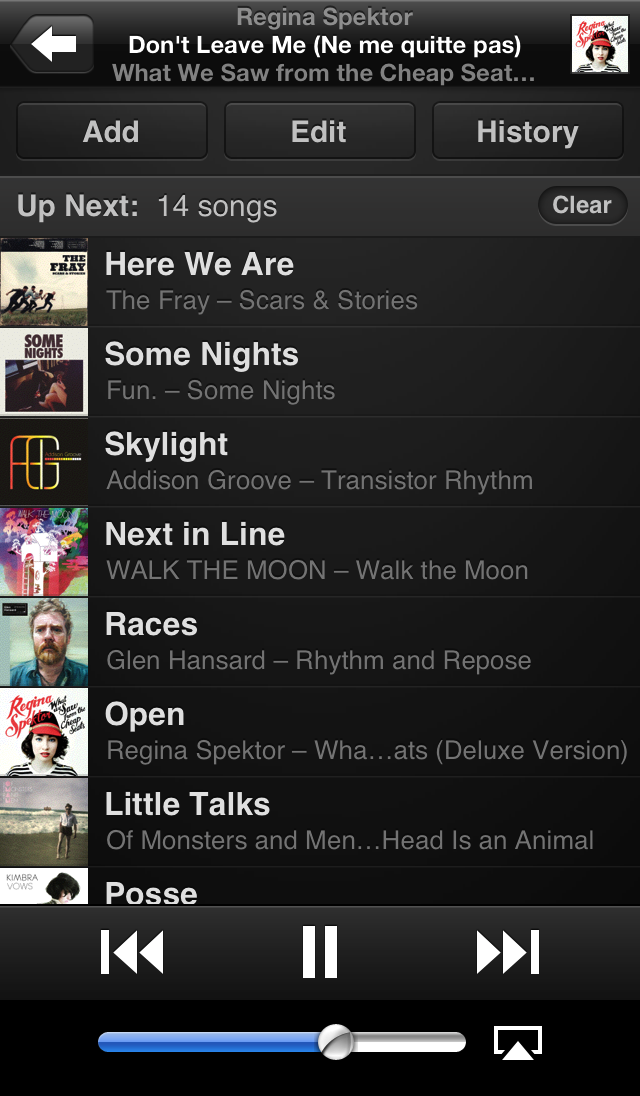Screen dimensions: 640x1096
Task: Open the AirPlay output menu
Action: point(518,1043)
